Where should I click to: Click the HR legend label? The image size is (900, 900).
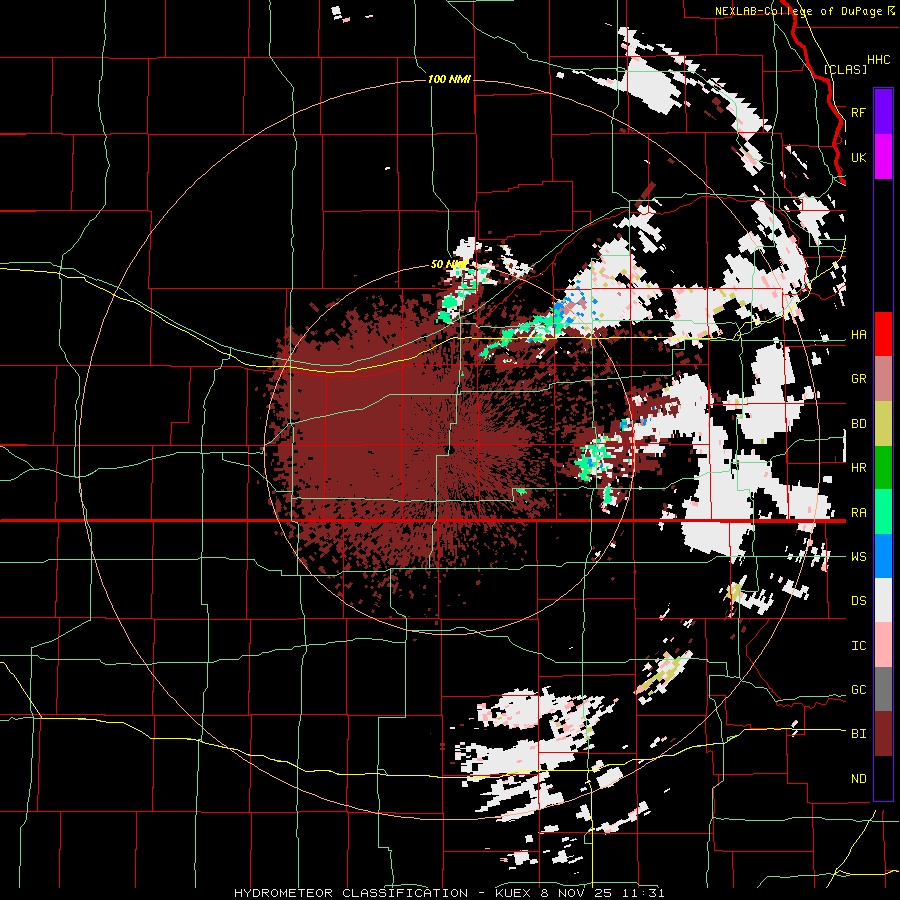858,468
